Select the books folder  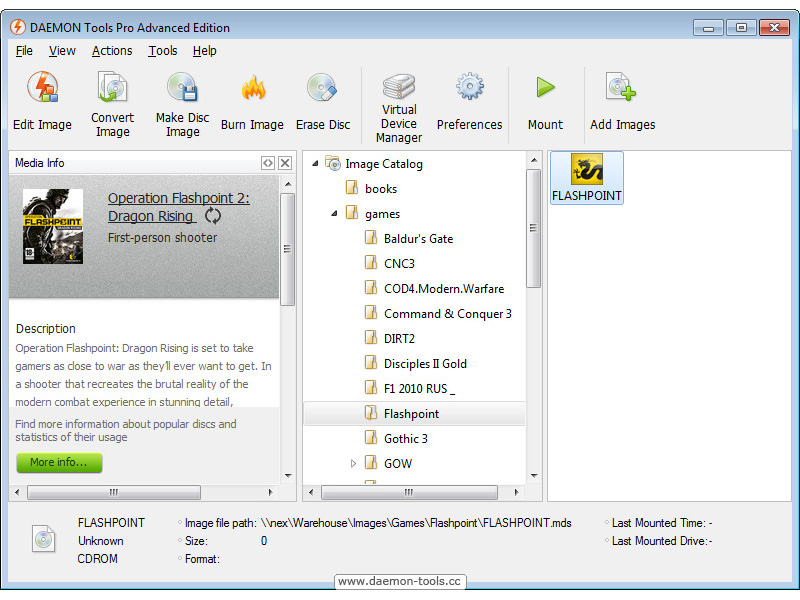[x=381, y=189]
